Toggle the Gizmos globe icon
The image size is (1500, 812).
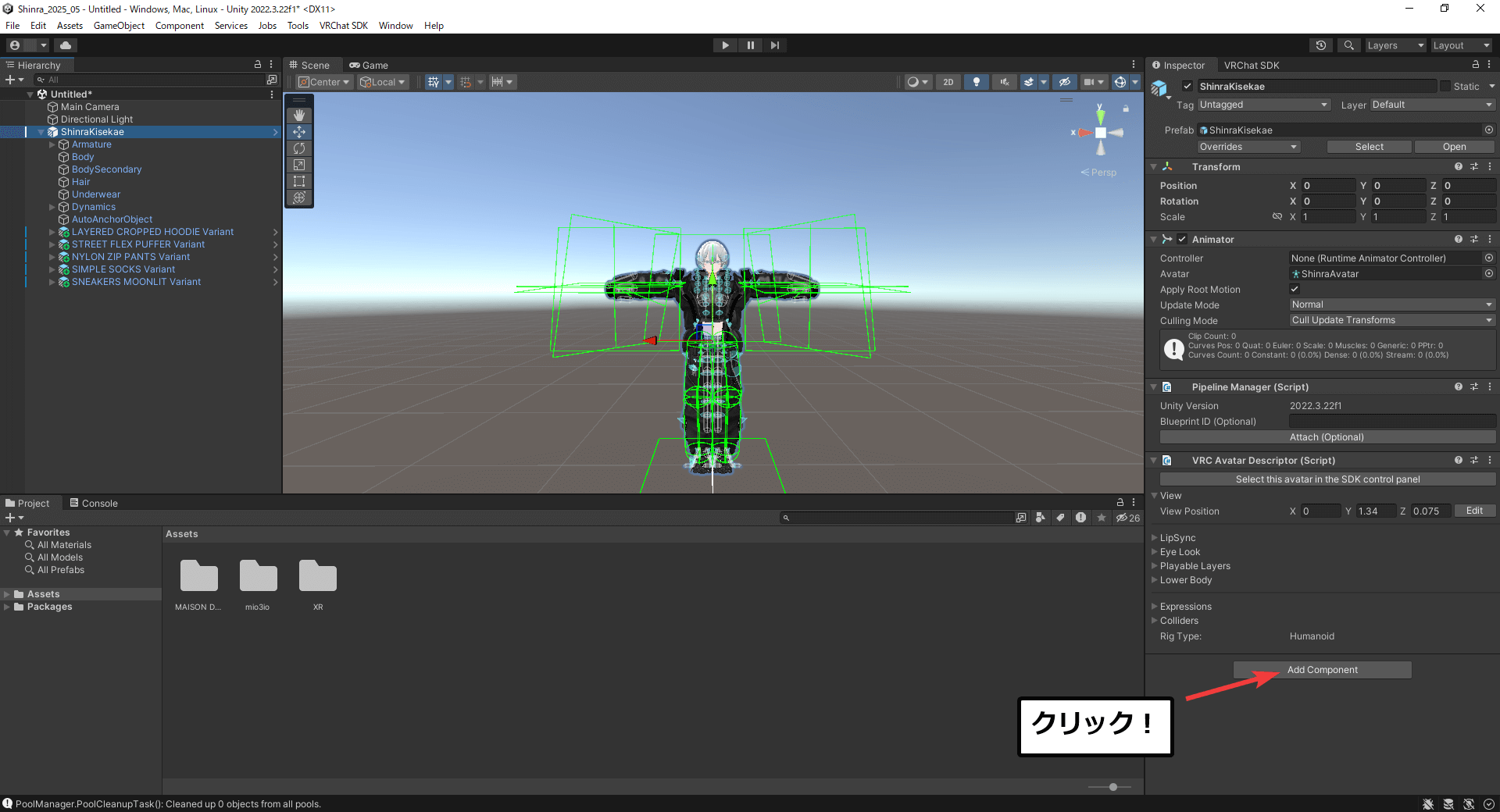pos(1120,82)
